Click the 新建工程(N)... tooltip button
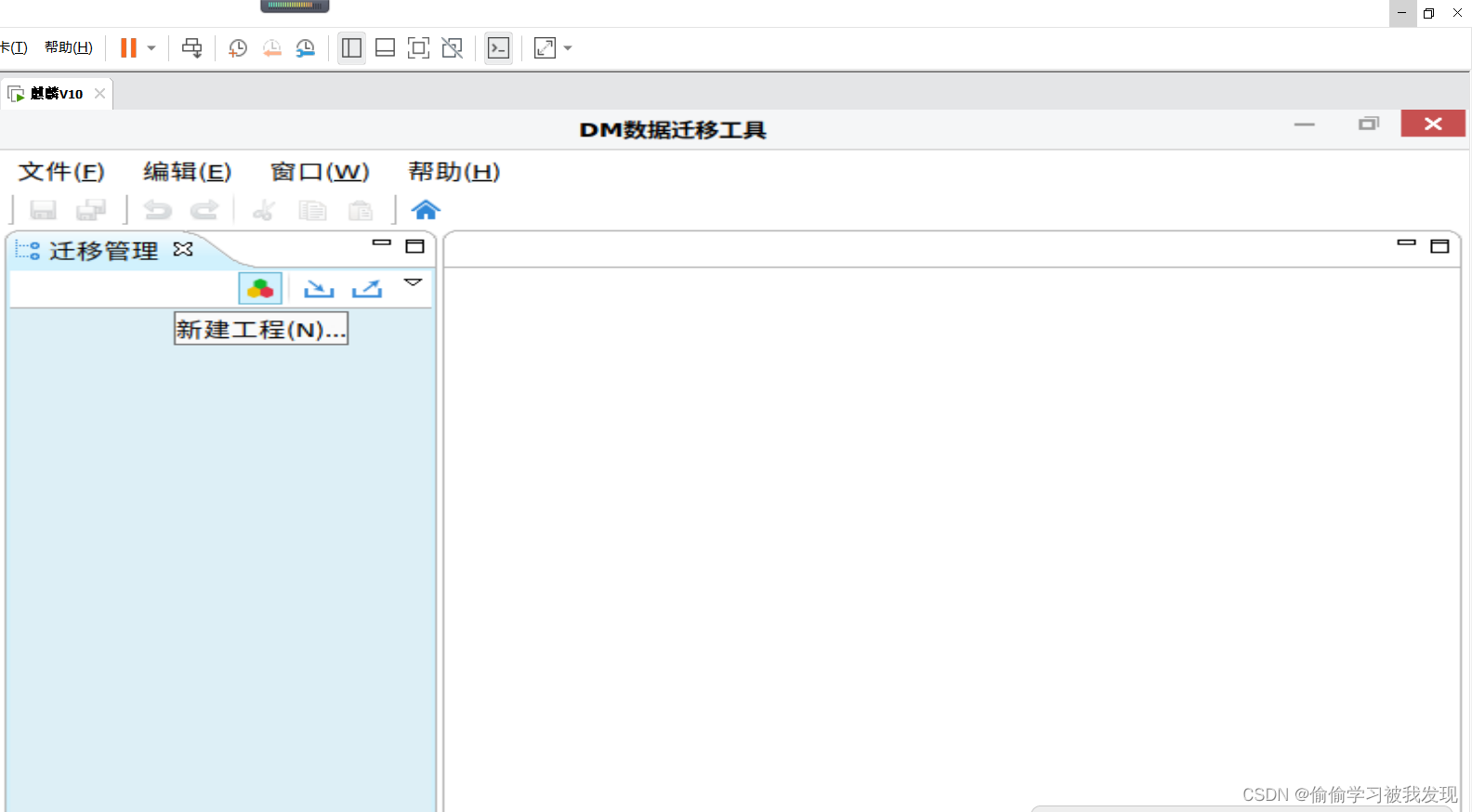Viewport: 1472px width, 812px height. [x=261, y=329]
